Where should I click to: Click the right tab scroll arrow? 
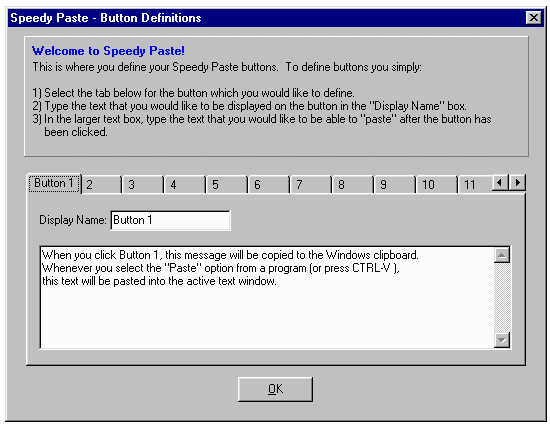(517, 183)
